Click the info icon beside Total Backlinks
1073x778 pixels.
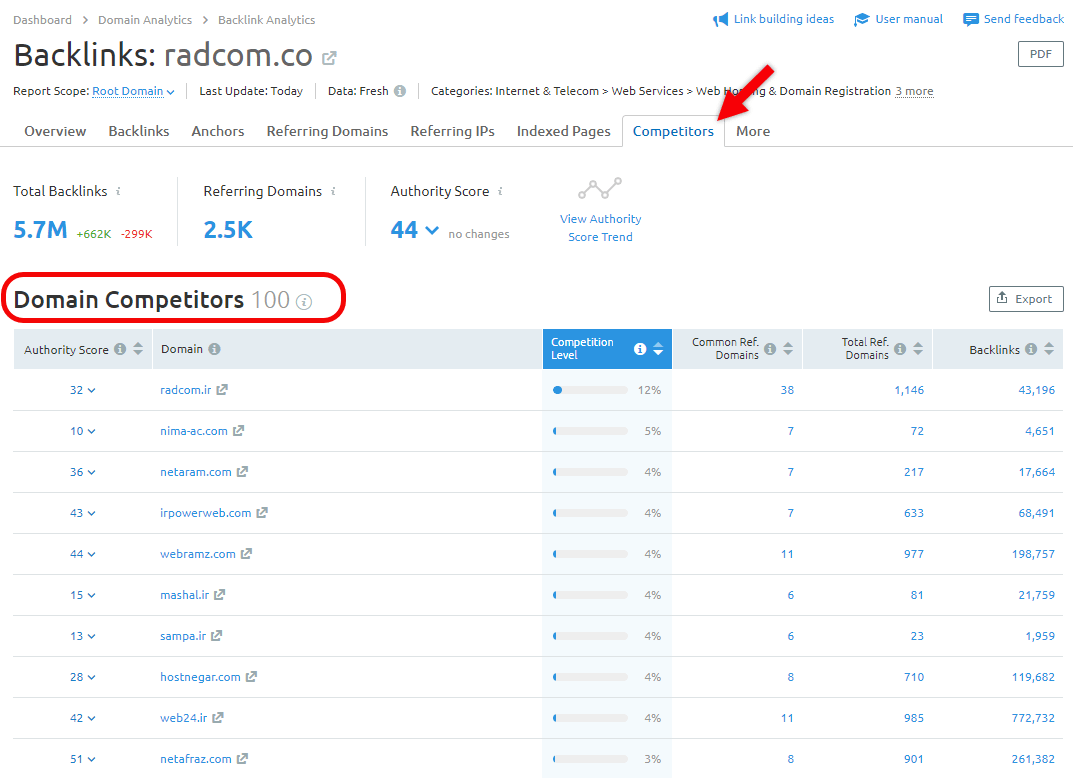[x=118, y=190]
